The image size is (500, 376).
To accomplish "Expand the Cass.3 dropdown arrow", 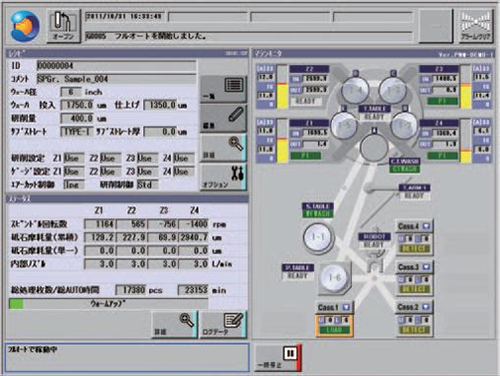I will click(x=426, y=267).
